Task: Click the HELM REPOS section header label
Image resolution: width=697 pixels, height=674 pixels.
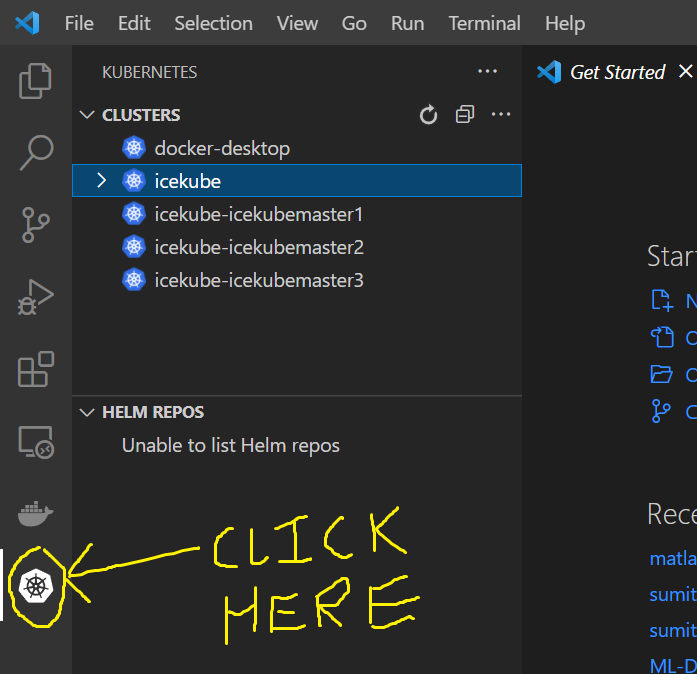Action: [153, 412]
